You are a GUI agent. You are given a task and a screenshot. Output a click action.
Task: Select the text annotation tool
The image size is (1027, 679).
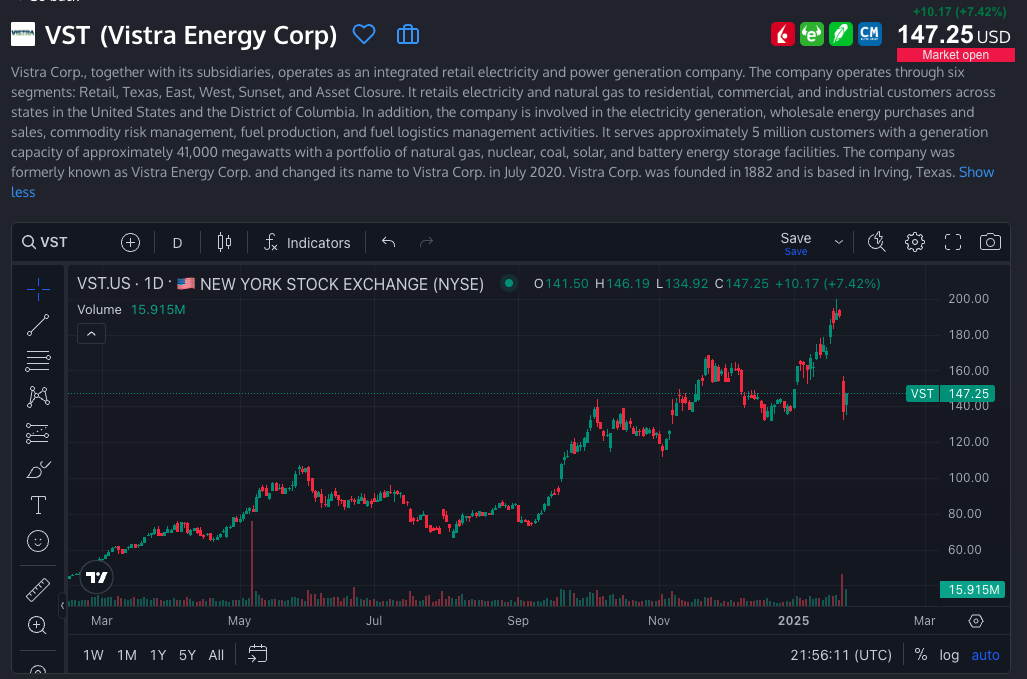[38, 505]
